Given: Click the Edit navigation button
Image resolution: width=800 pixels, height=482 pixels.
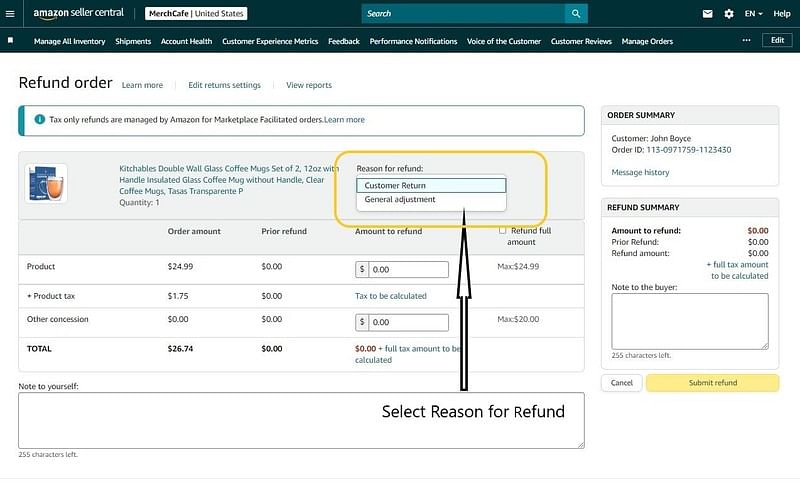Looking at the screenshot, I should pyautogui.click(x=777, y=40).
